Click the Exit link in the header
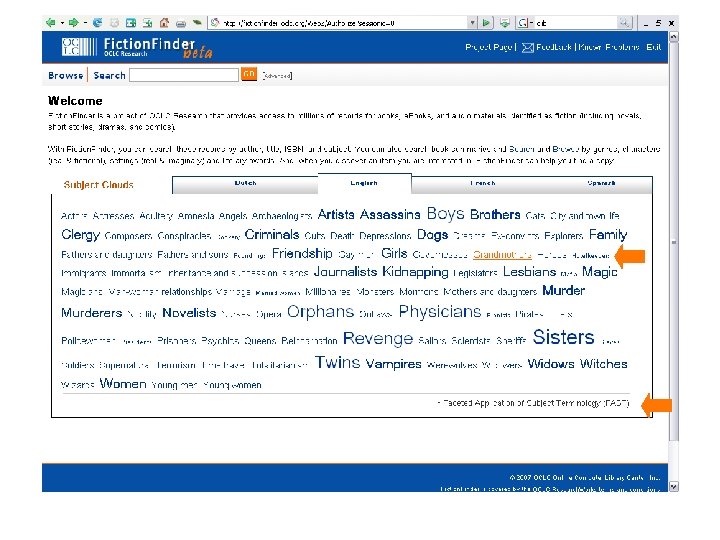This screenshot has height=540, width=720. (x=653, y=47)
